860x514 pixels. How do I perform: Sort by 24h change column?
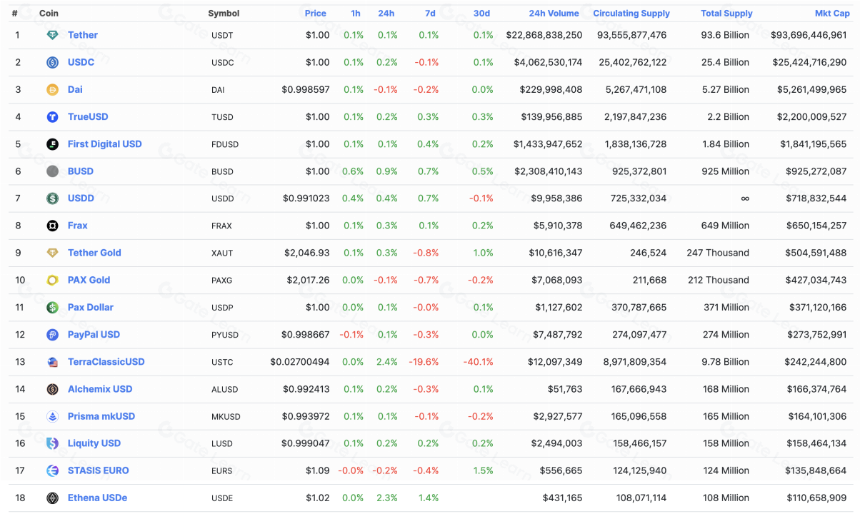[x=386, y=13]
